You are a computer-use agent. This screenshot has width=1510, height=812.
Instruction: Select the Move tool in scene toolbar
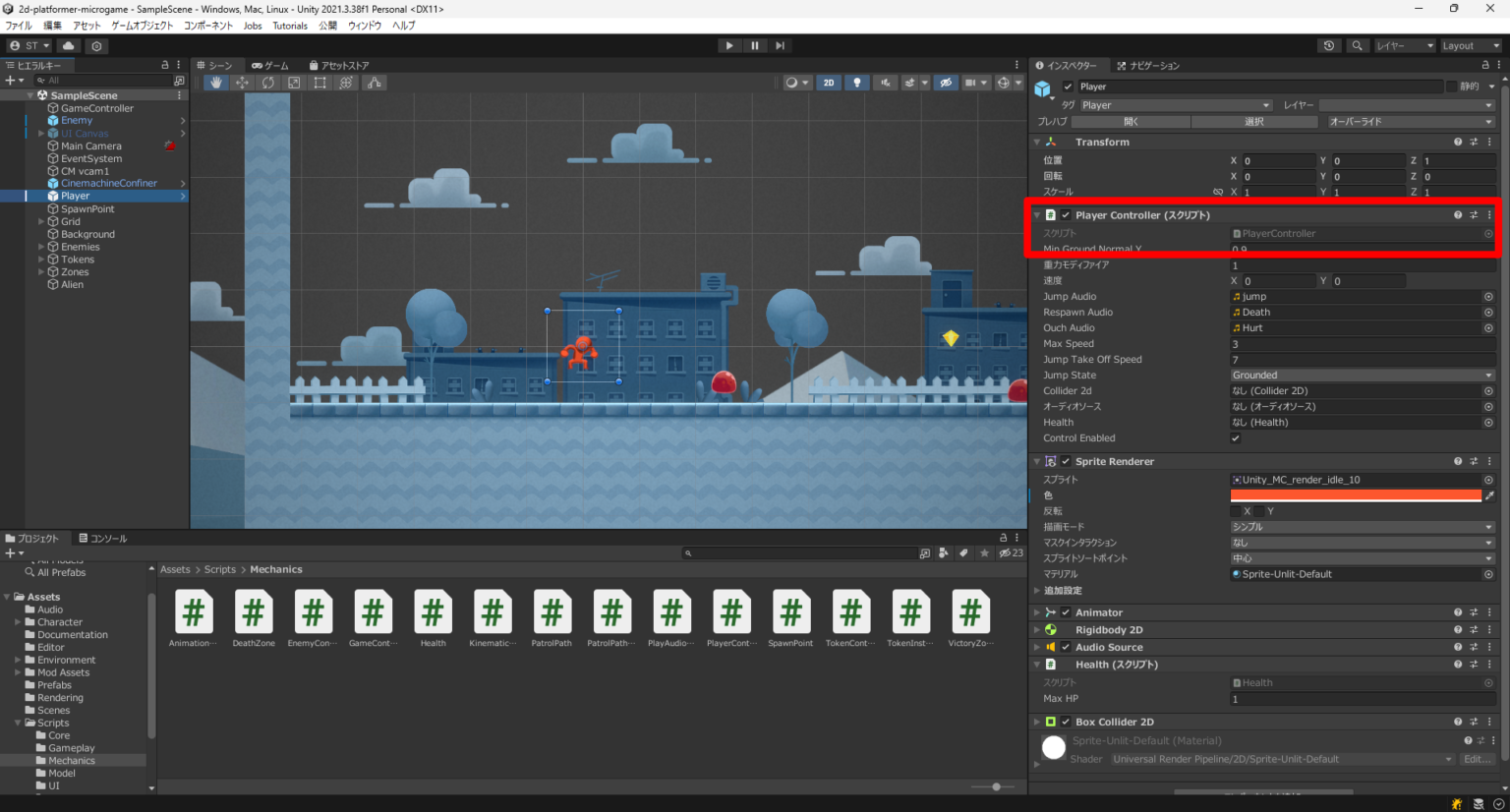tap(242, 83)
